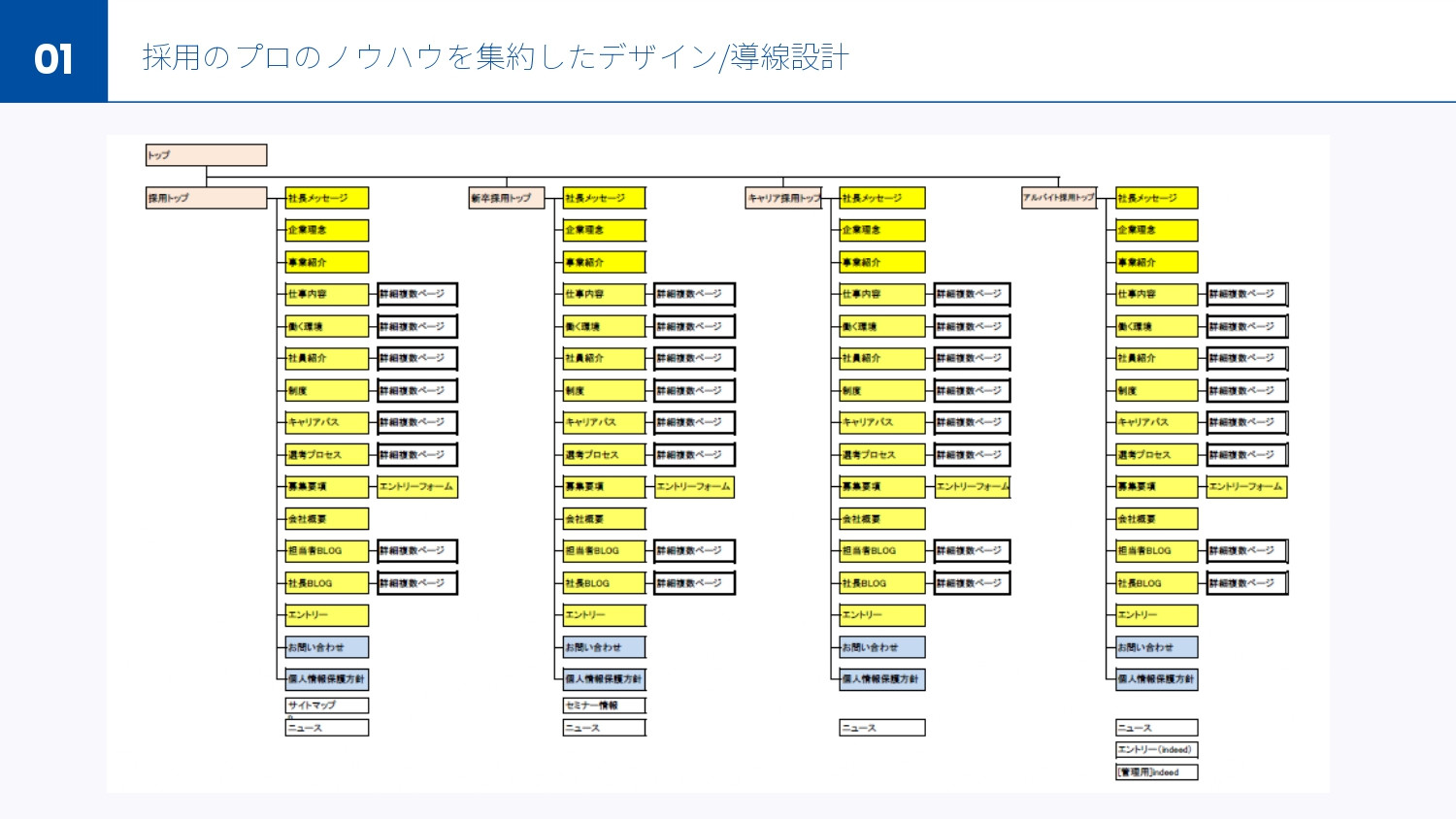Select the キャリア採用トップ box
The image size is (1456, 819).
[782, 197]
